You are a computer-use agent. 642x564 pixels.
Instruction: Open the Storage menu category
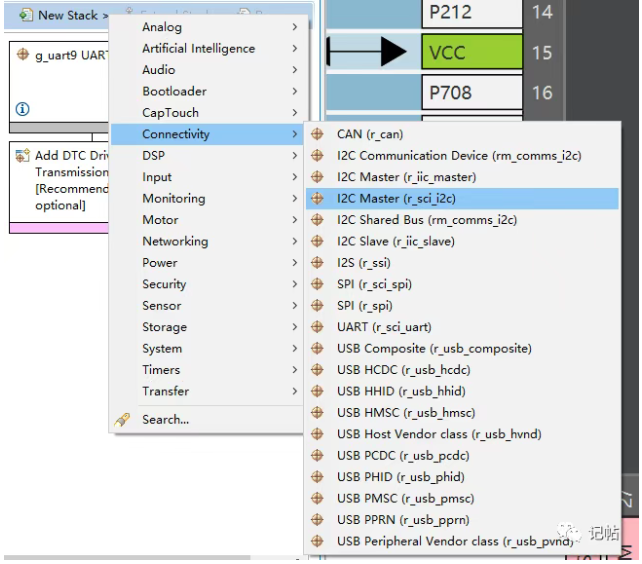207,327
